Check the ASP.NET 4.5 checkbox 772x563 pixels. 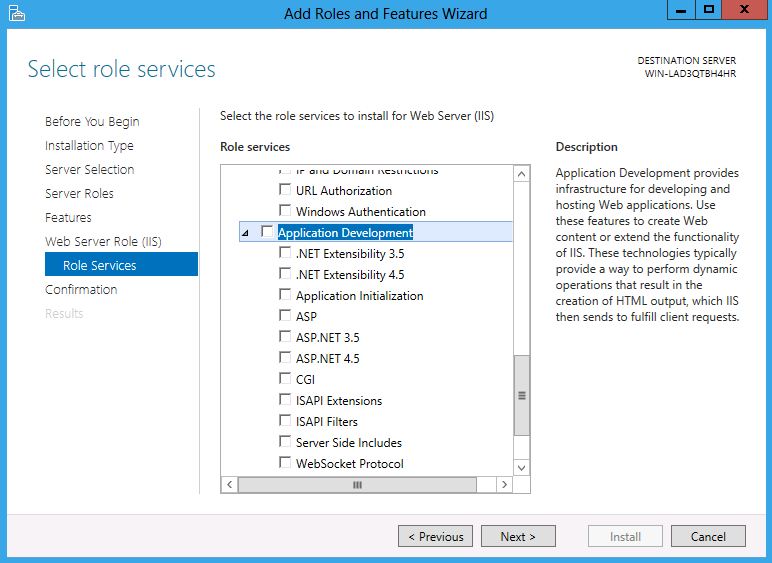coord(285,357)
